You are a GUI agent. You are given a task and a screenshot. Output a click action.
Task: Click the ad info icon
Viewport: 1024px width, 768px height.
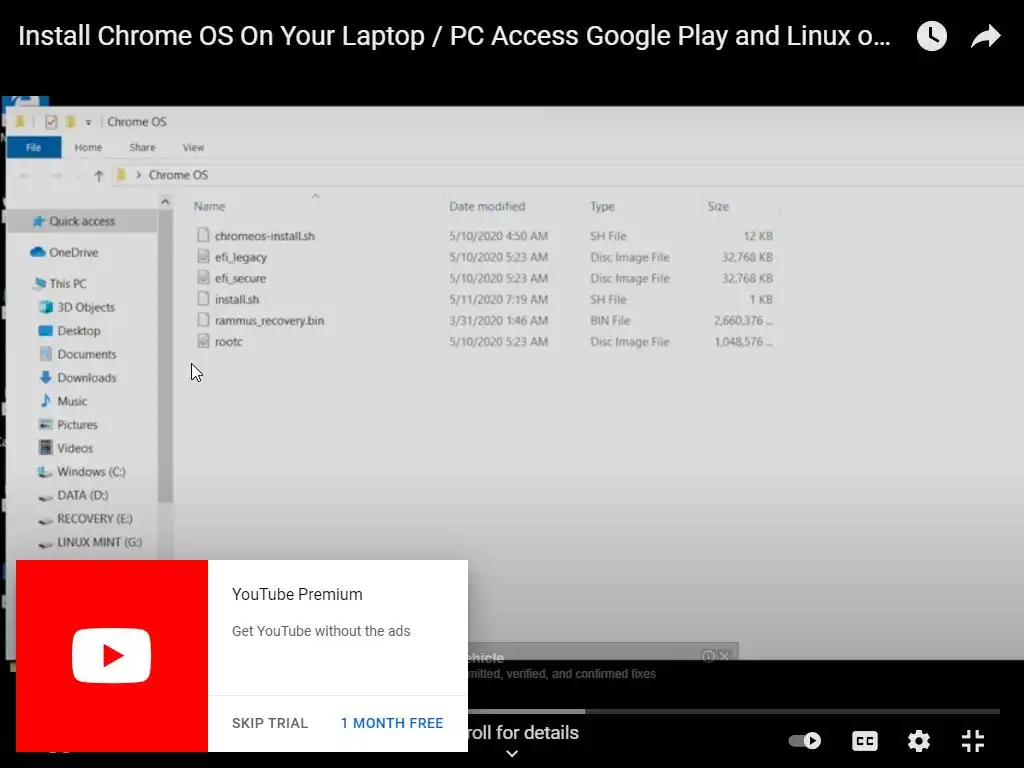[x=708, y=656]
